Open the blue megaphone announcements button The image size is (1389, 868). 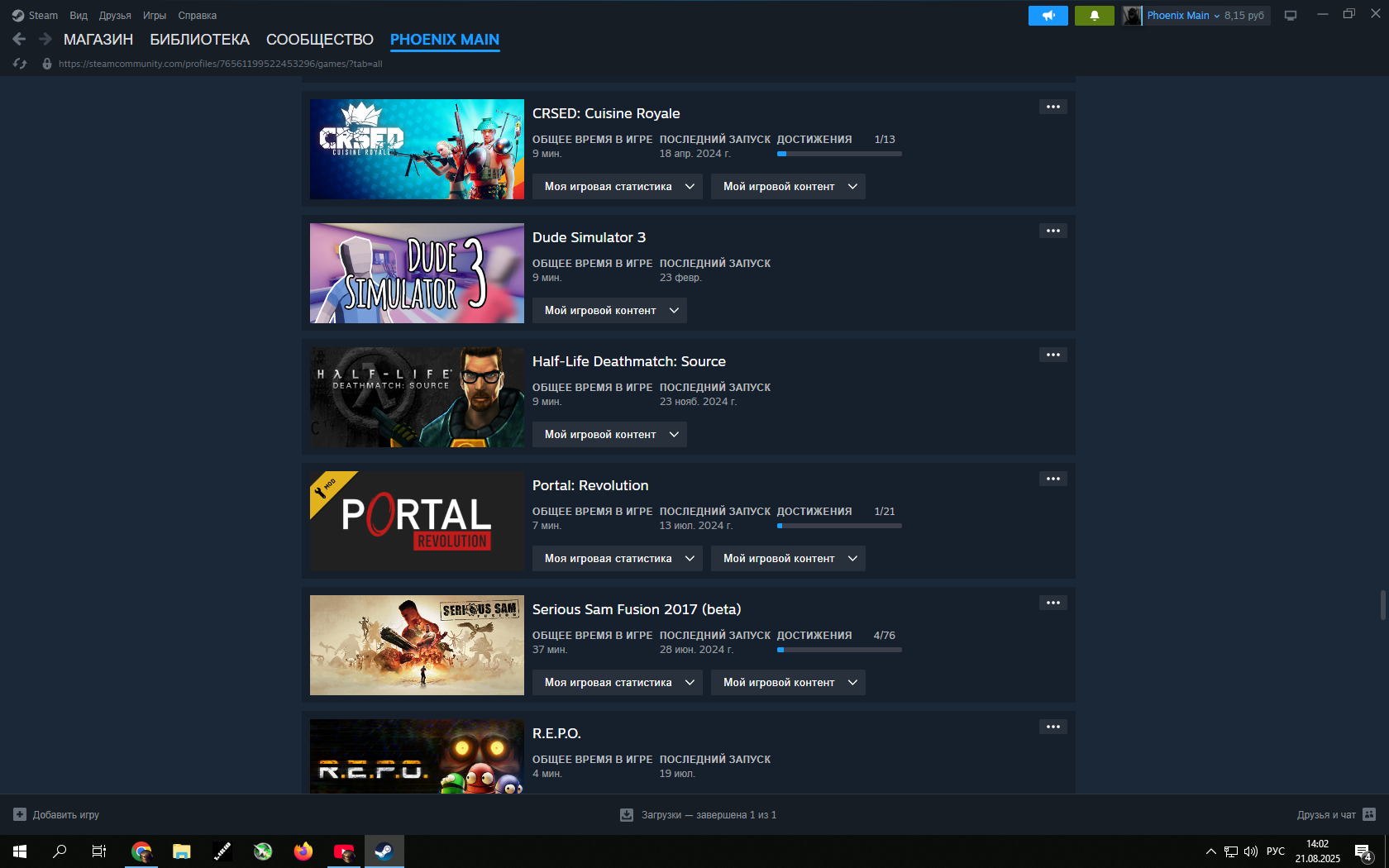1048,16
